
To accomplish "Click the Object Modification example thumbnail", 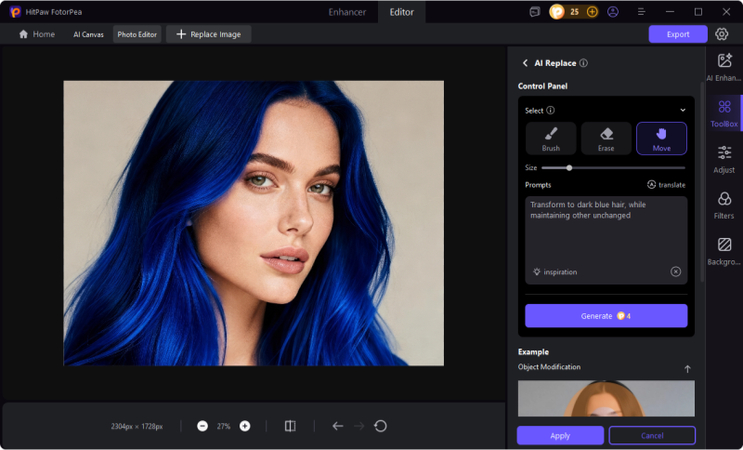I will 606,398.
